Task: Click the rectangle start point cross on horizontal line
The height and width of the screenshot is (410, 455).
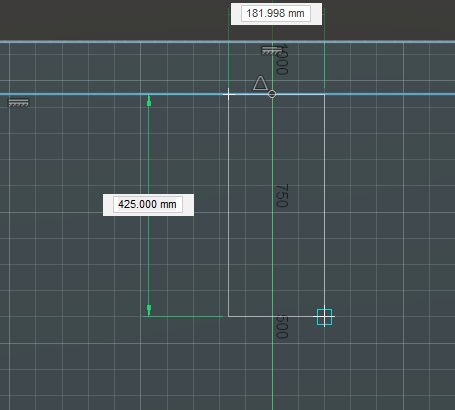Action: tap(228, 94)
